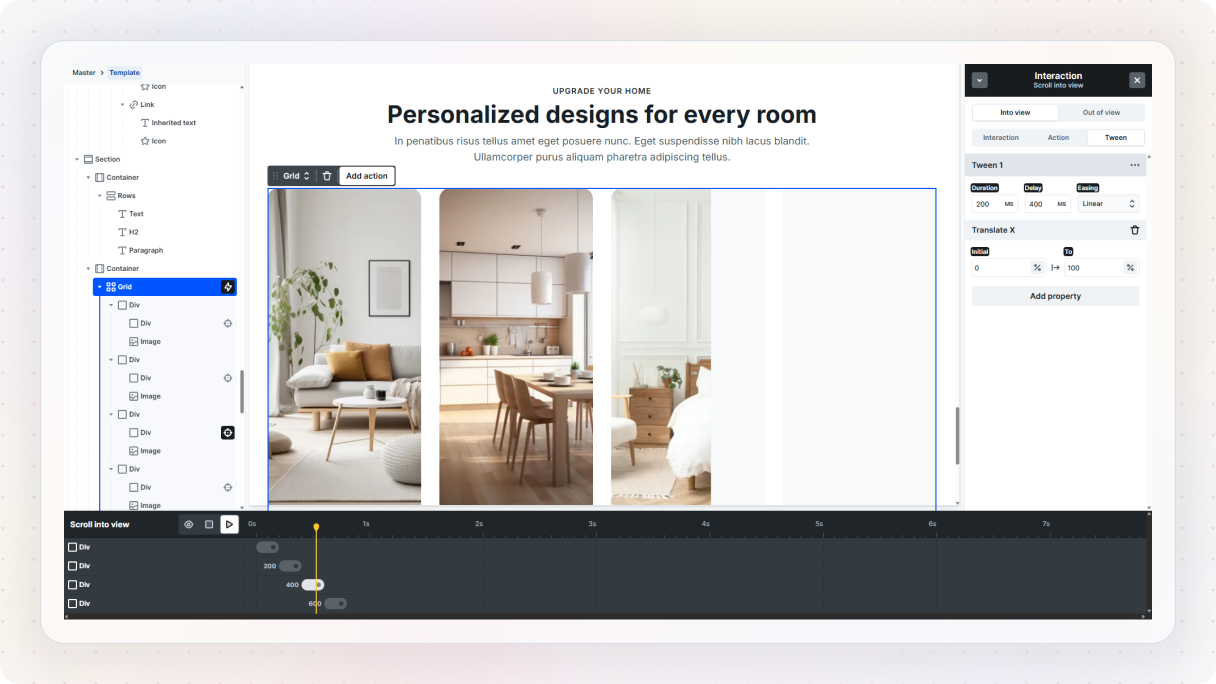Click the MS unit in the Duration field

(1009, 204)
